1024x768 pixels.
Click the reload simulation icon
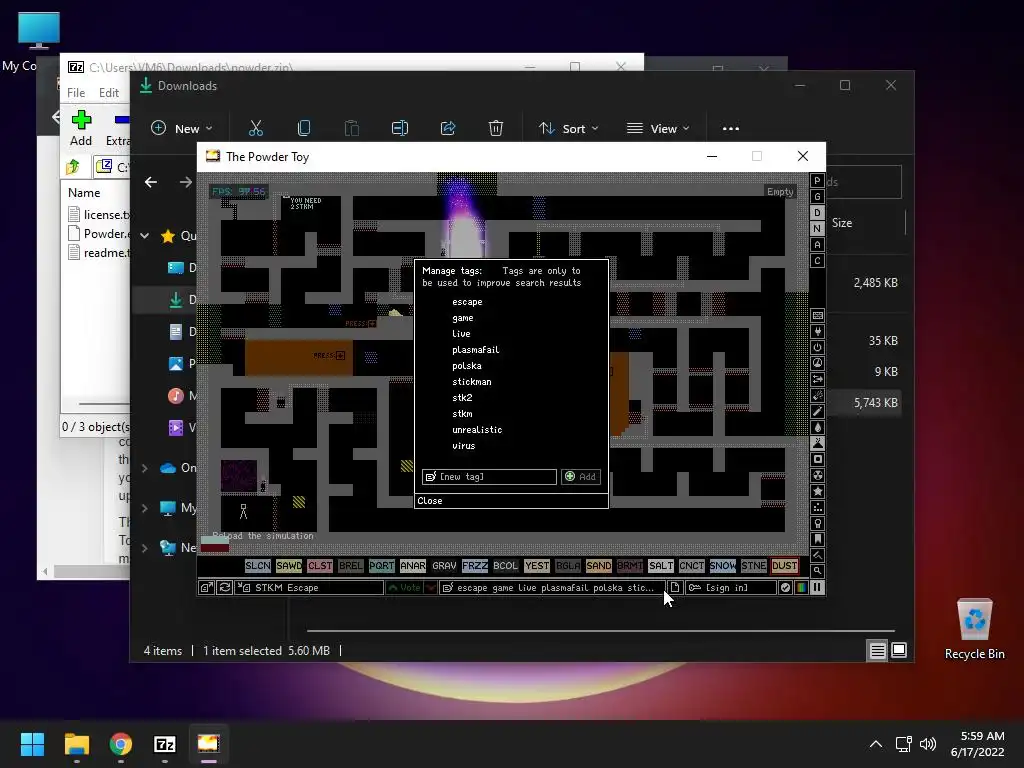(225, 588)
